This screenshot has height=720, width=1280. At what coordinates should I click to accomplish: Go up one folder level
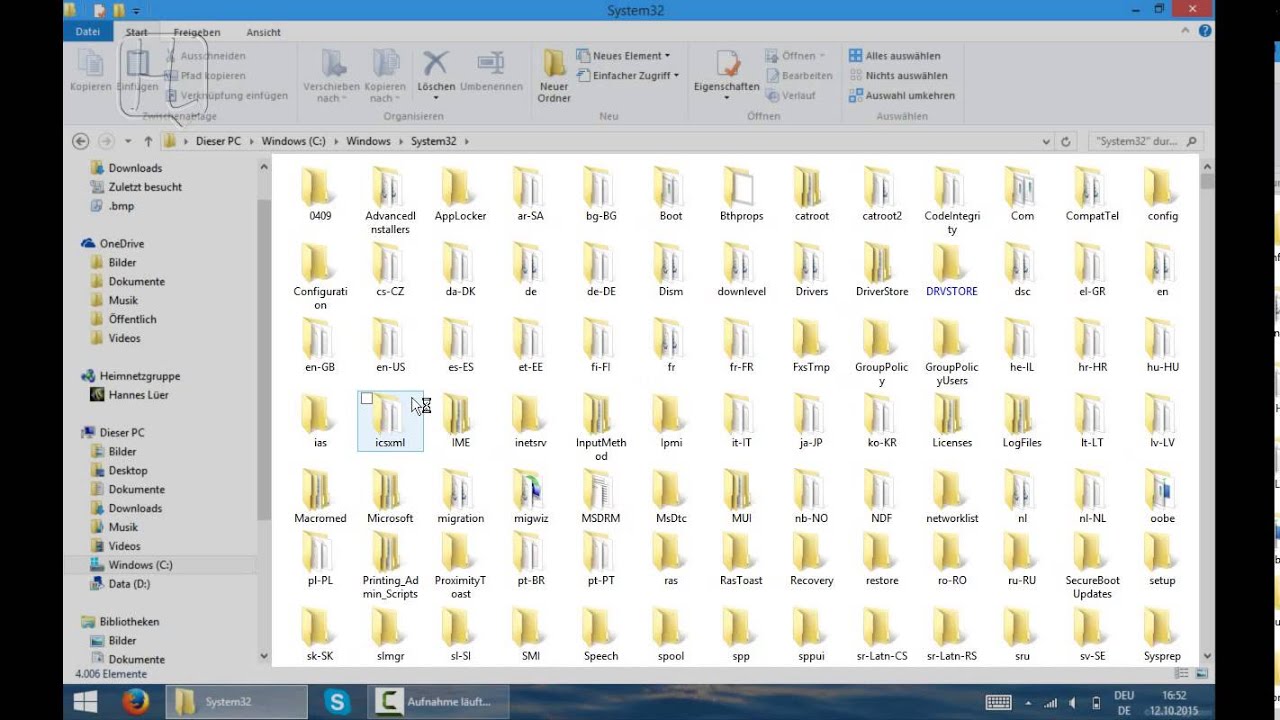148,141
